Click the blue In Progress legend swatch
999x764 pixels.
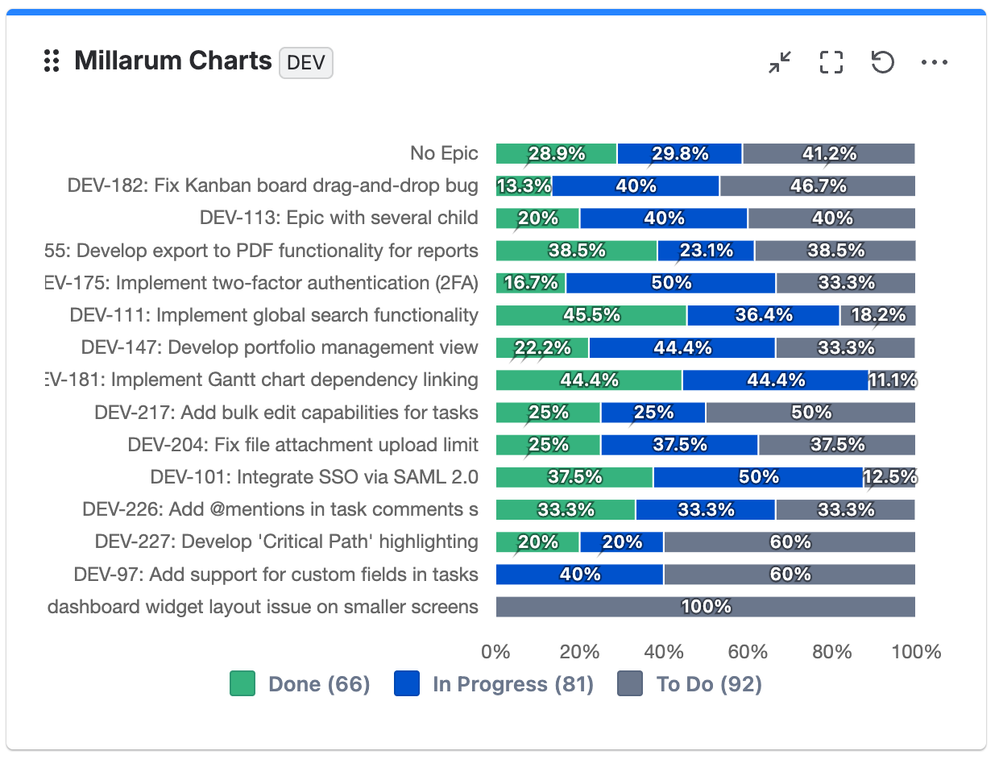pyautogui.click(x=406, y=684)
